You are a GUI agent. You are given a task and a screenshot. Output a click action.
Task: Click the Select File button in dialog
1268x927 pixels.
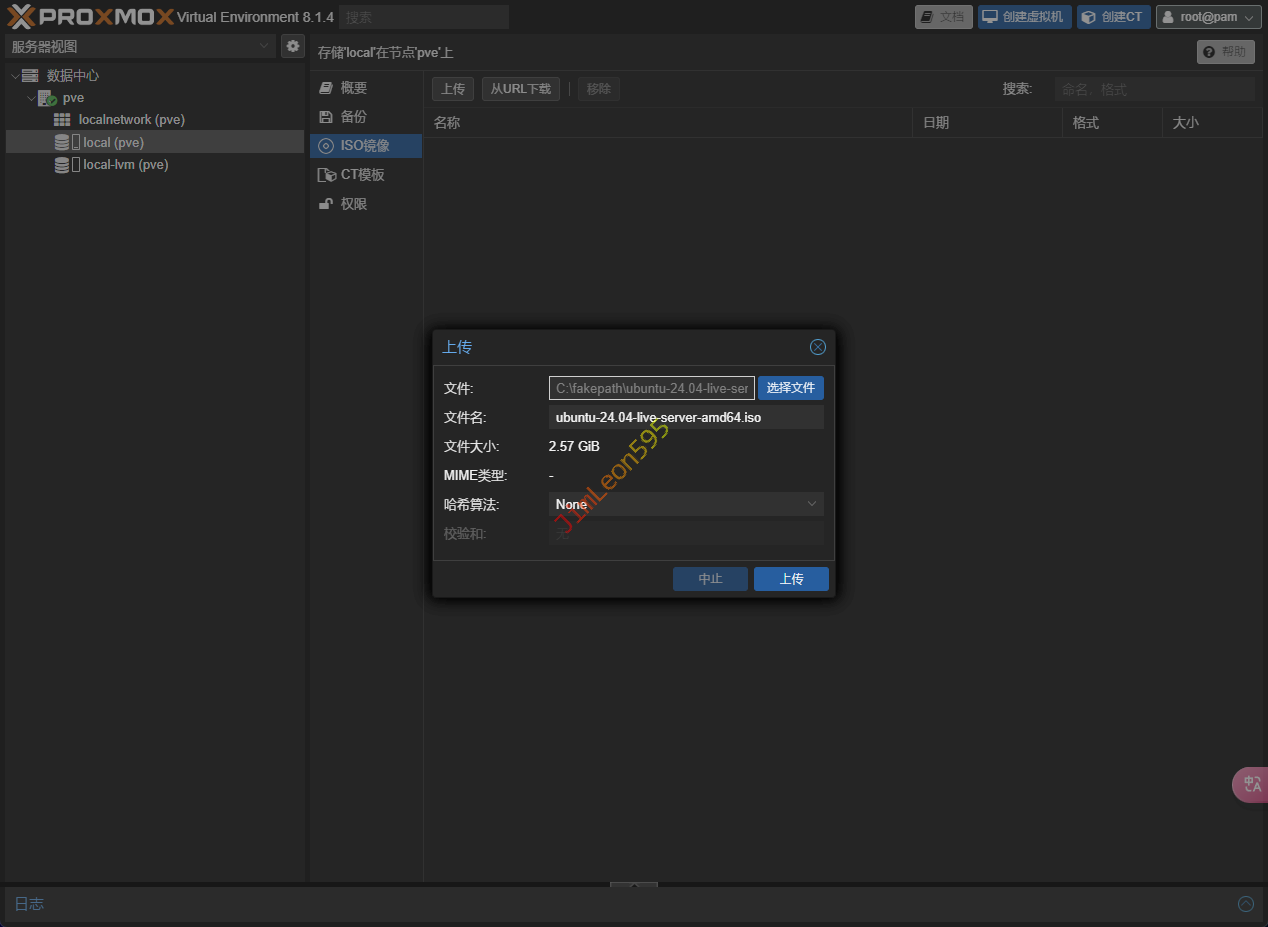[x=790, y=388]
